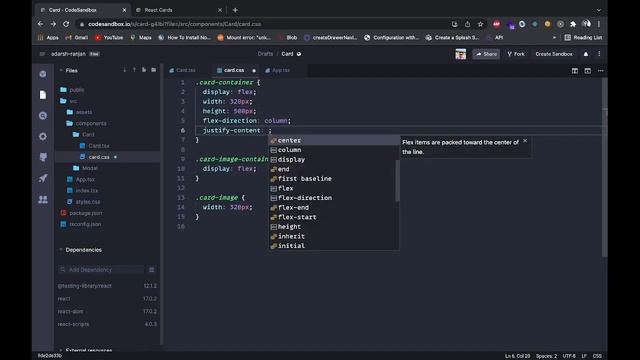The width and height of the screenshot is (640, 360).
Task: Click the new folder icon in Files header
Action: coord(153,70)
